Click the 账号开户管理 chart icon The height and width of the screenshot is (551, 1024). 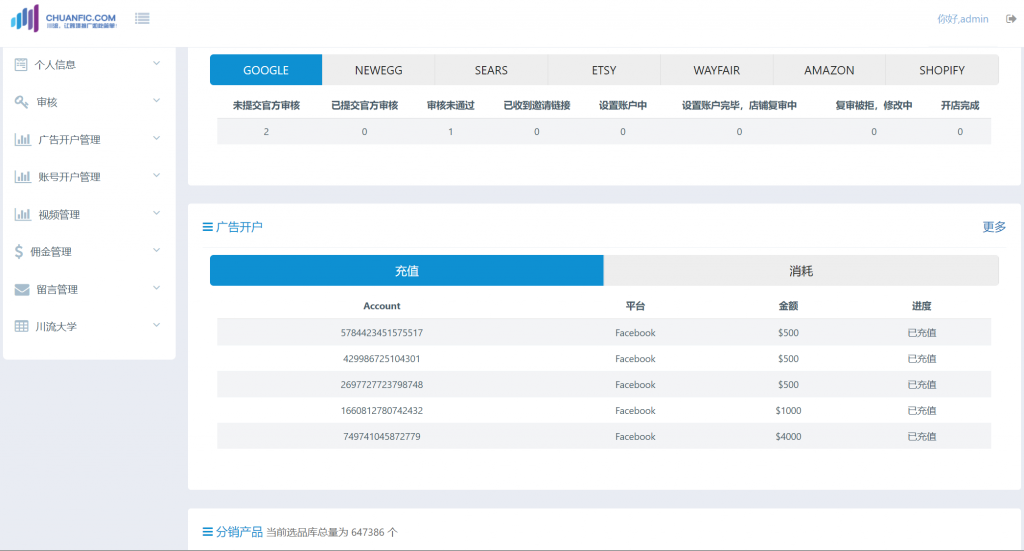click(x=23, y=176)
